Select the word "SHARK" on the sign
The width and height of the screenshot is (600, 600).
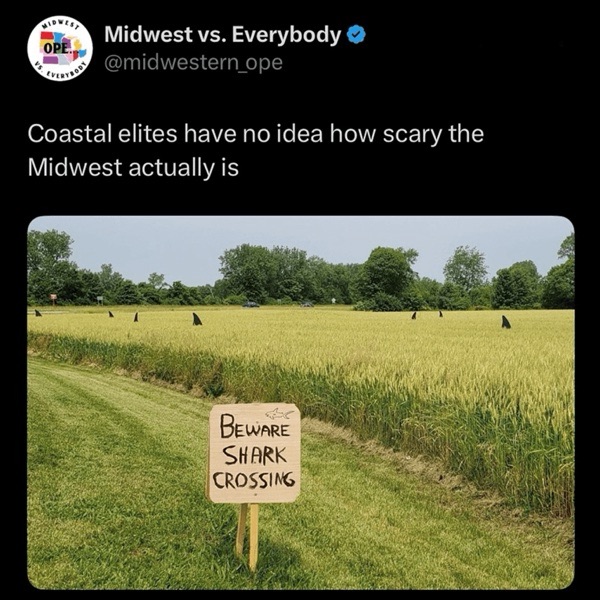coord(254,455)
